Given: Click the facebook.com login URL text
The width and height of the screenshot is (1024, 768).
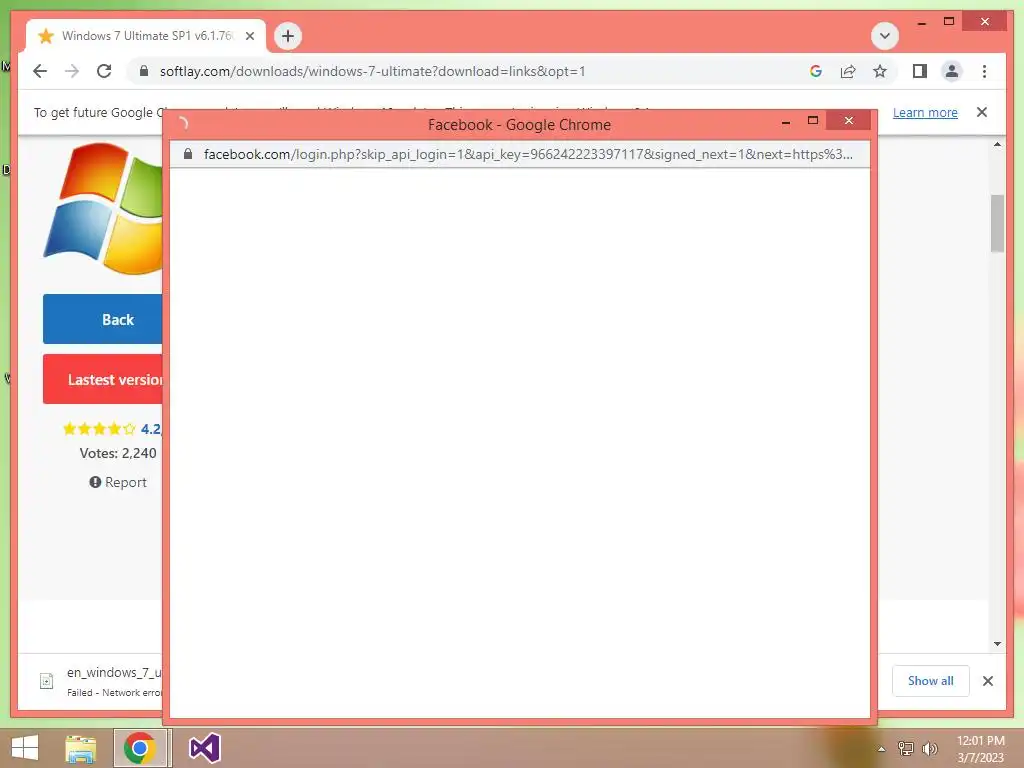Looking at the screenshot, I should click(528, 154).
